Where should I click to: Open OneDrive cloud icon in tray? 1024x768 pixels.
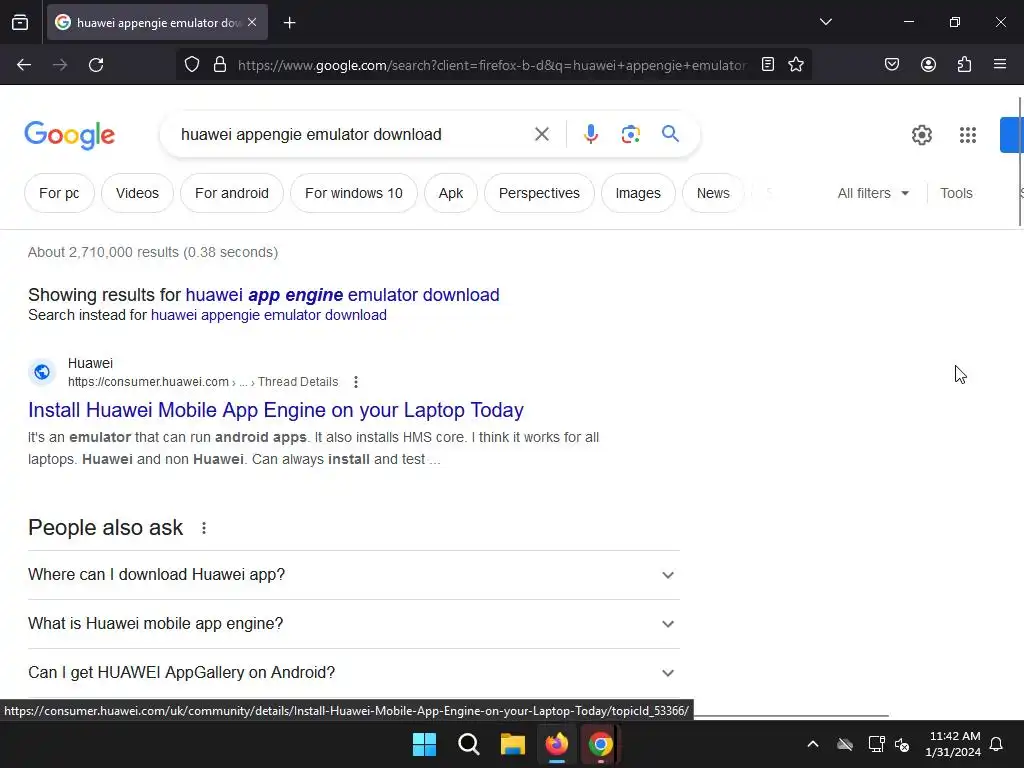pyautogui.click(x=844, y=744)
